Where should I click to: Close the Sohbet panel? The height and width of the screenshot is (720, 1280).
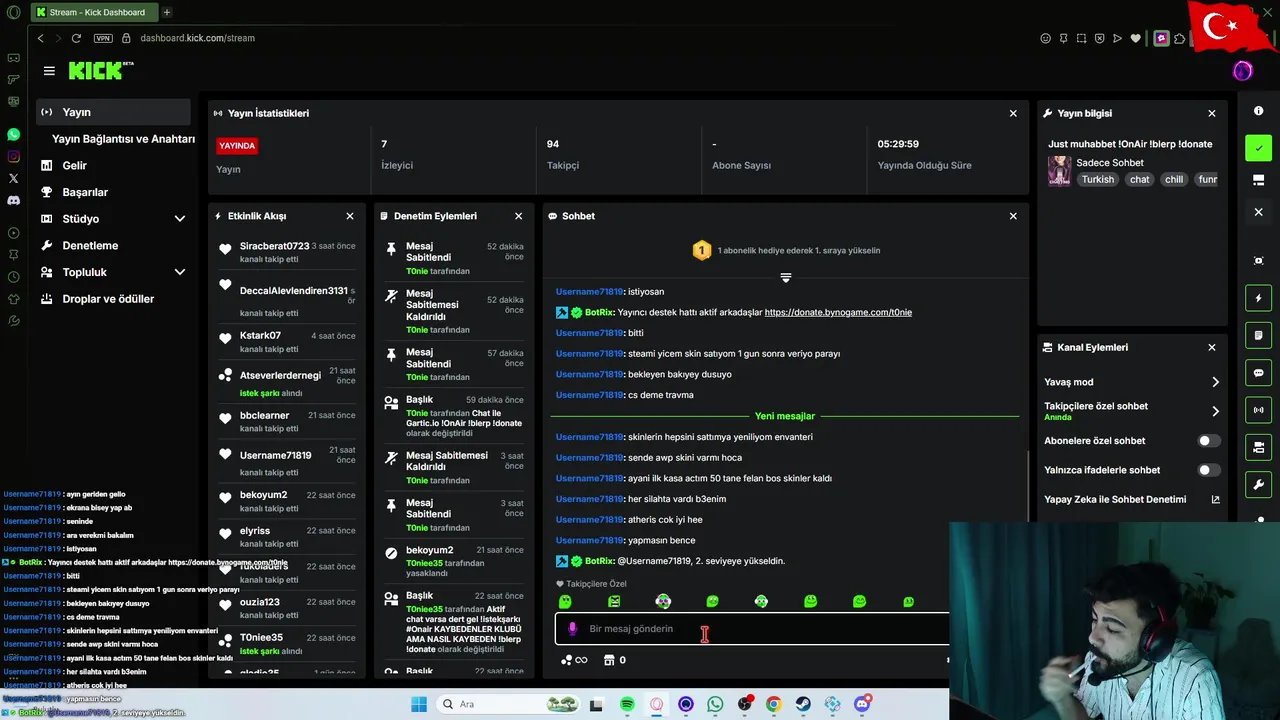click(x=1013, y=216)
